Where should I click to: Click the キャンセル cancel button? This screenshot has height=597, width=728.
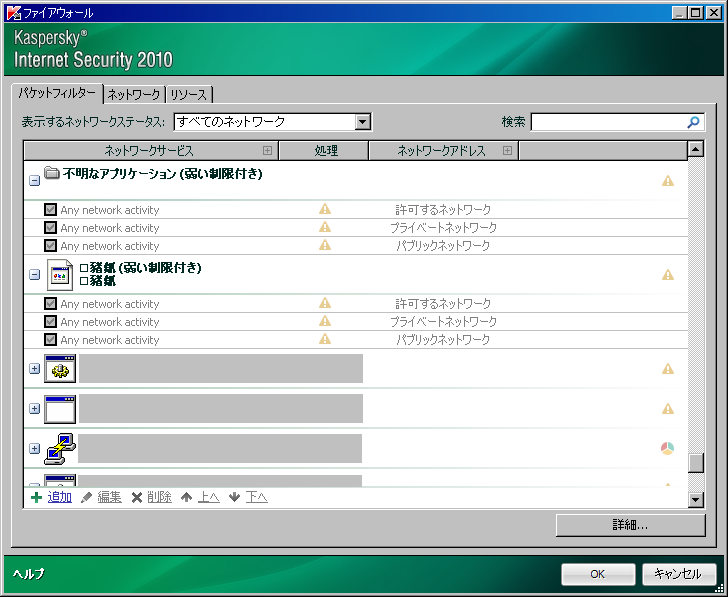[678, 574]
